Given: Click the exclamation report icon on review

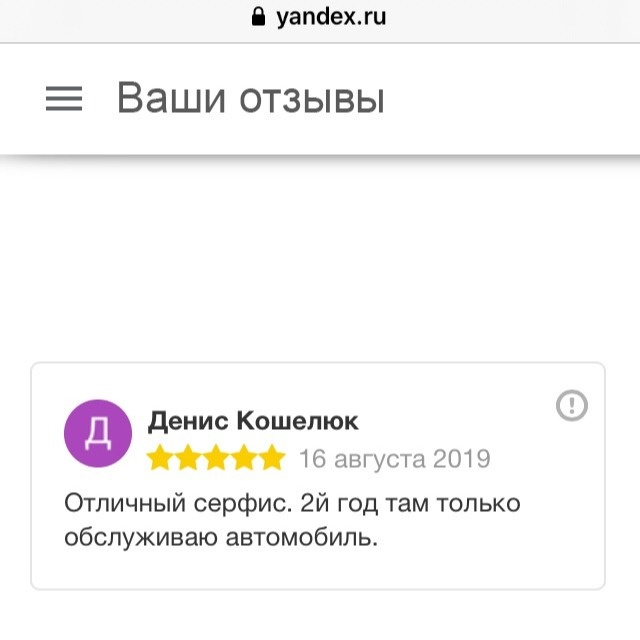Looking at the screenshot, I should click(571, 405).
